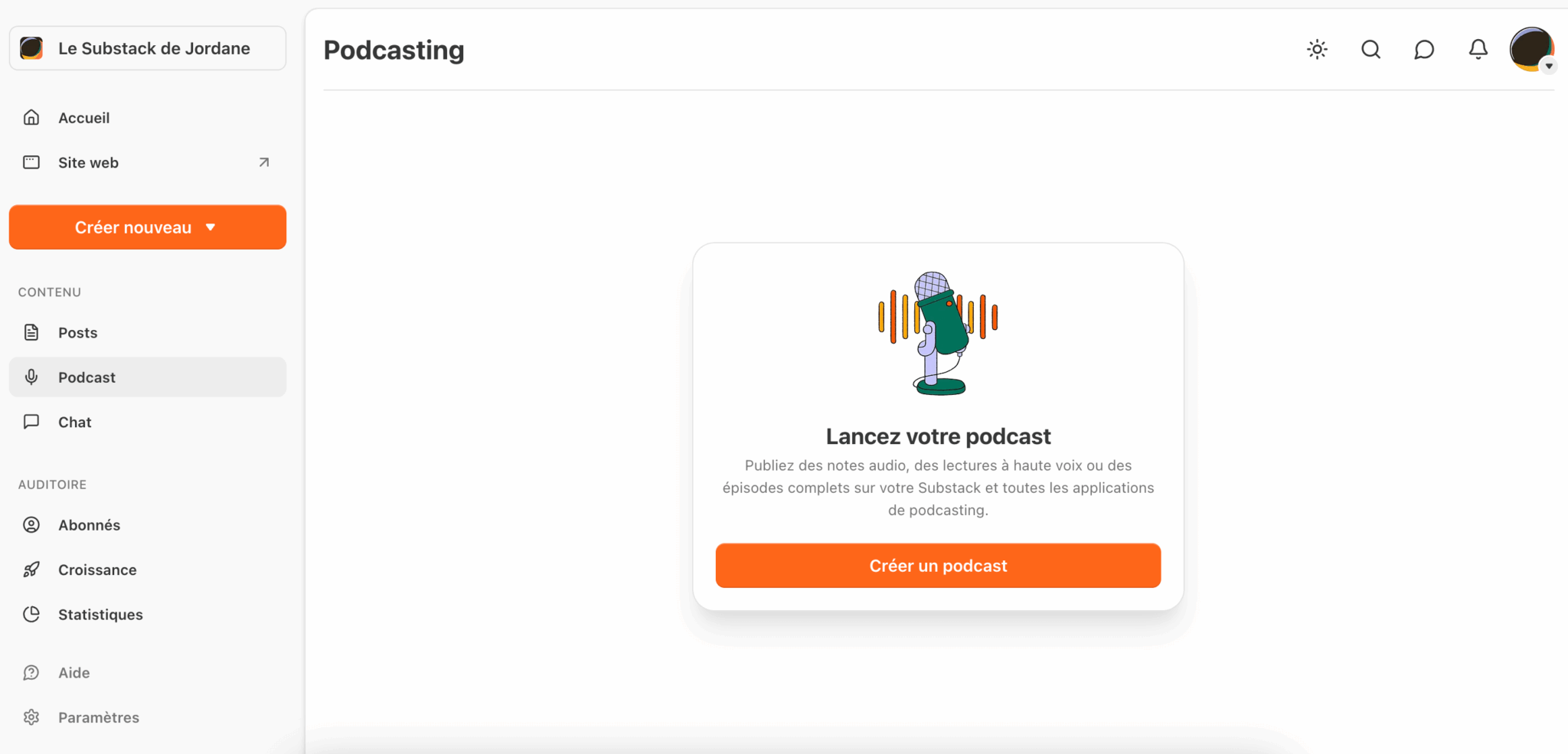Open search with magnifier icon
Screen dimensions: 1568x754
1370,50
